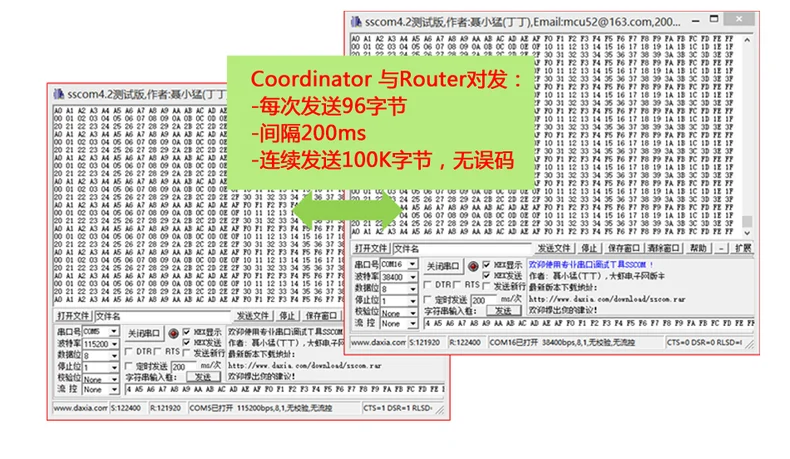
Task: Click status text 'R:121920' in COM5 window
Action: 166,408
